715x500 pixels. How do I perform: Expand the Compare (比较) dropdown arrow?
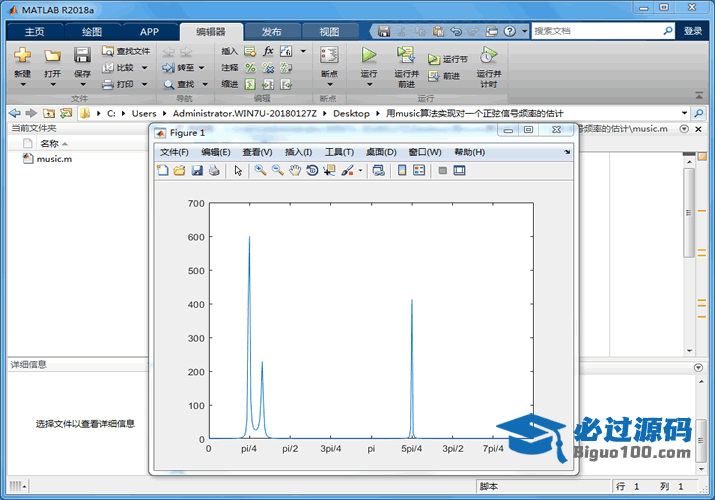click(145, 68)
